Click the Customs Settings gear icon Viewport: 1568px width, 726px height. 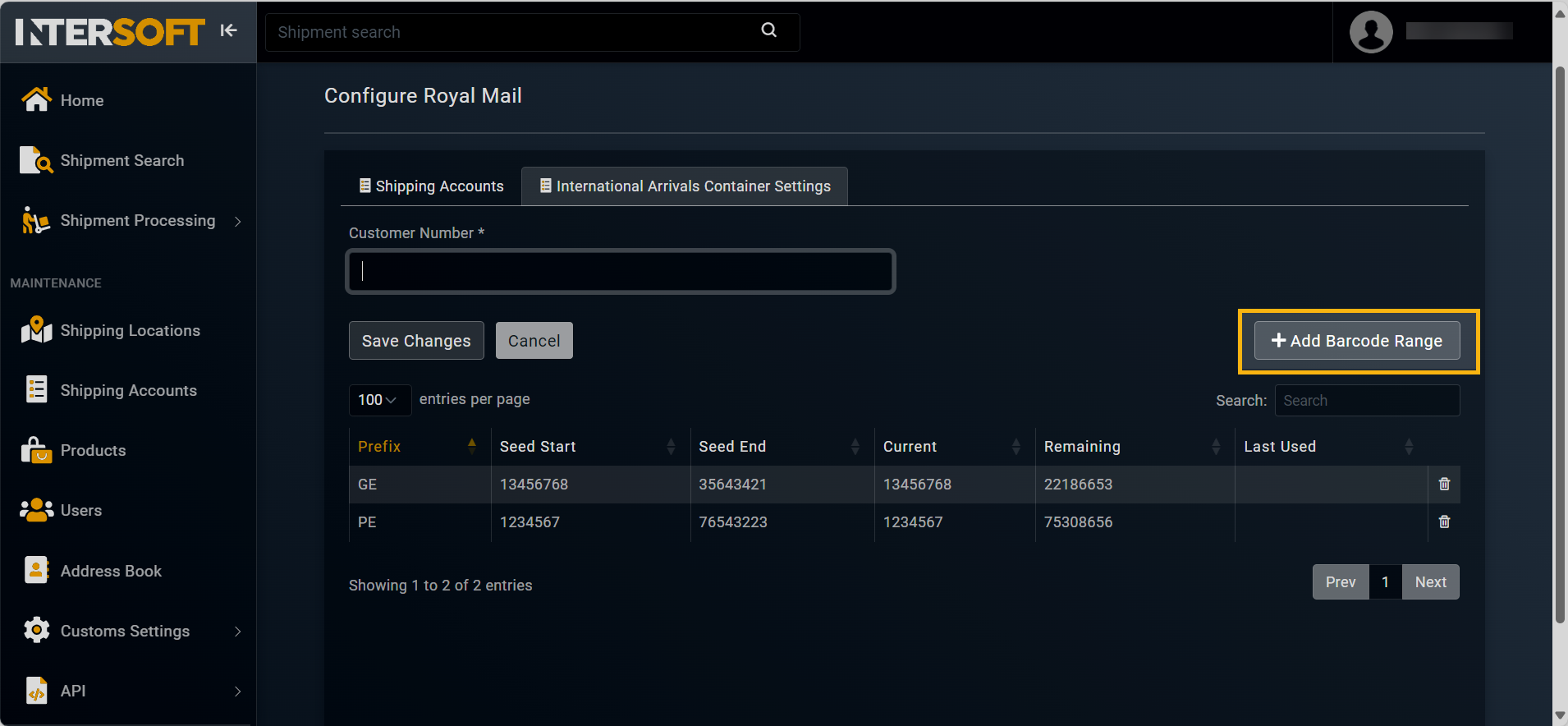coord(36,630)
